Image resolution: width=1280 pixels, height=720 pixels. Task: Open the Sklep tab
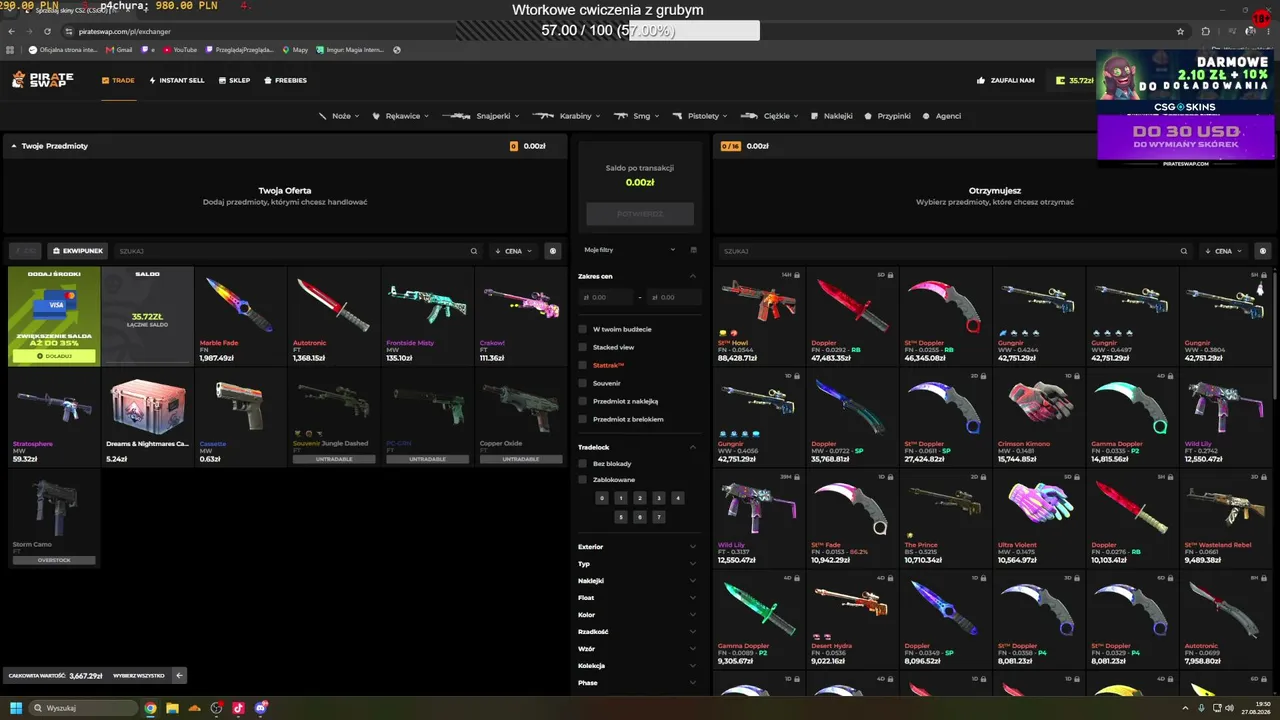click(234, 80)
